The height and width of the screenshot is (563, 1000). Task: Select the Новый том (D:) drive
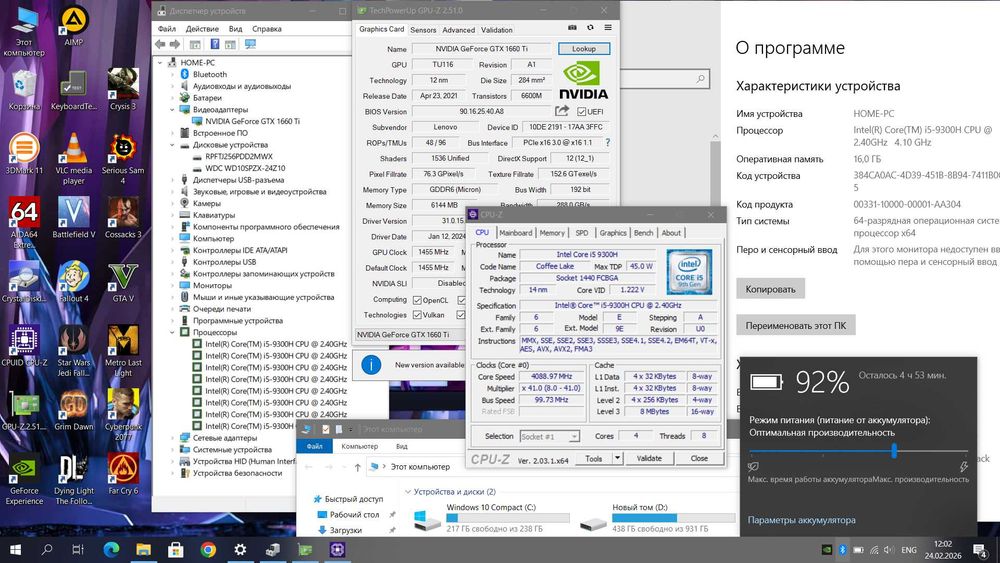click(657, 518)
